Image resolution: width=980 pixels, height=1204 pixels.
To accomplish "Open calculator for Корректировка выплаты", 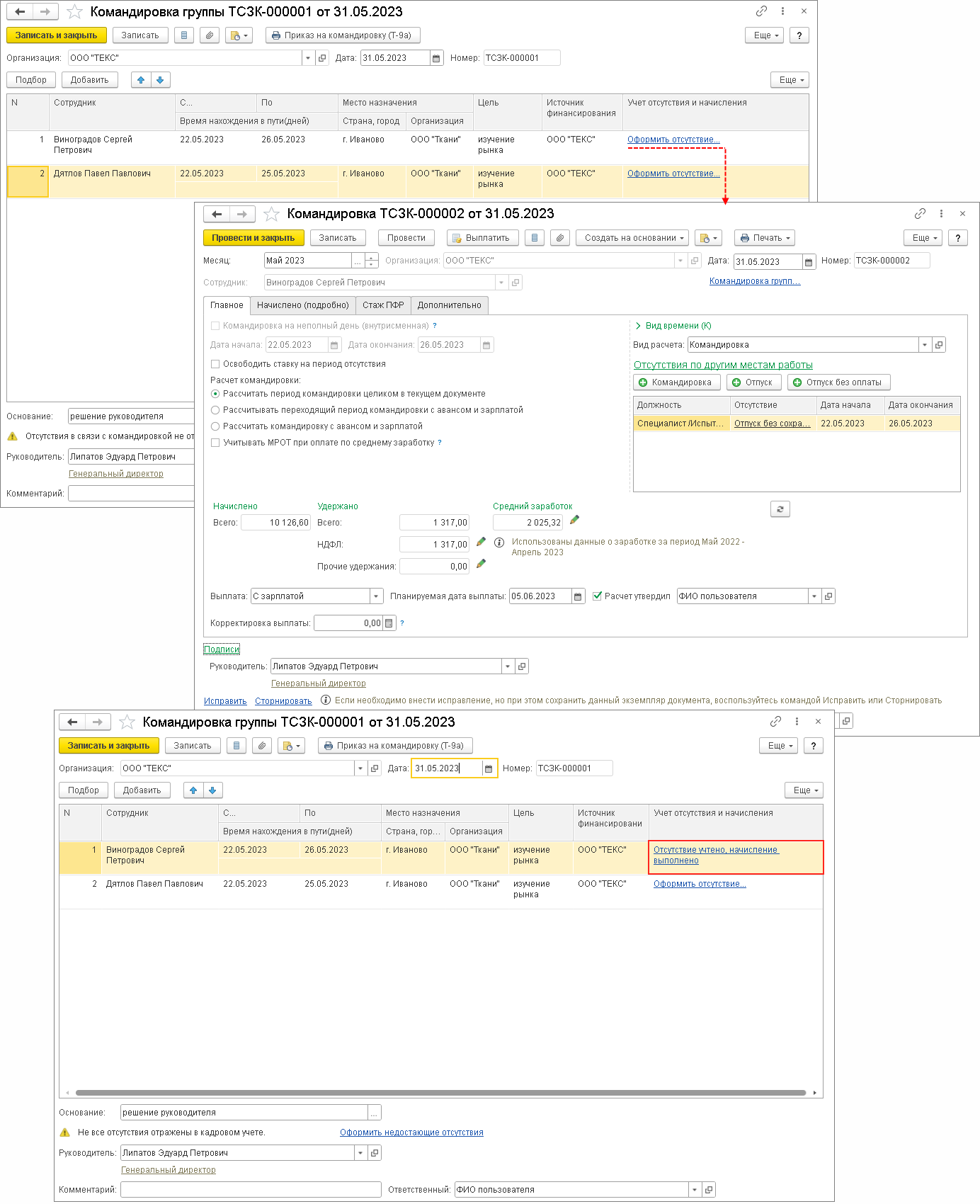I will click(x=389, y=623).
